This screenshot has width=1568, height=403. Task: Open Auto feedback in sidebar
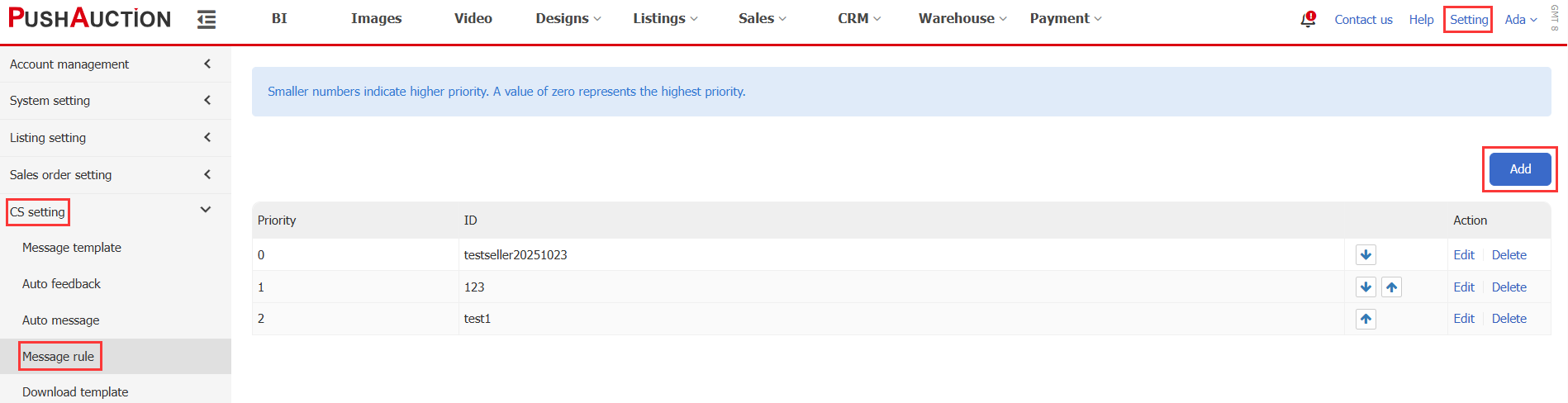61,284
